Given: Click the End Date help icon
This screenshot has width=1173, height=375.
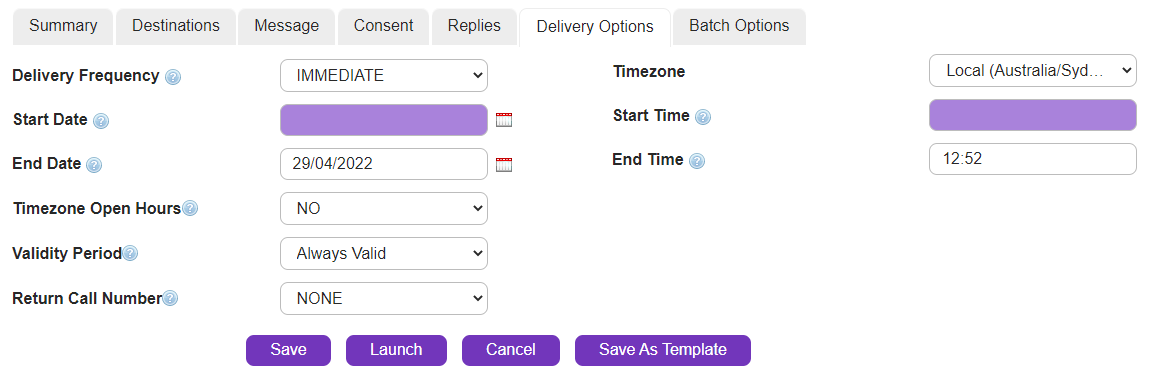Looking at the screenshot, I should [x=94, y=165].
